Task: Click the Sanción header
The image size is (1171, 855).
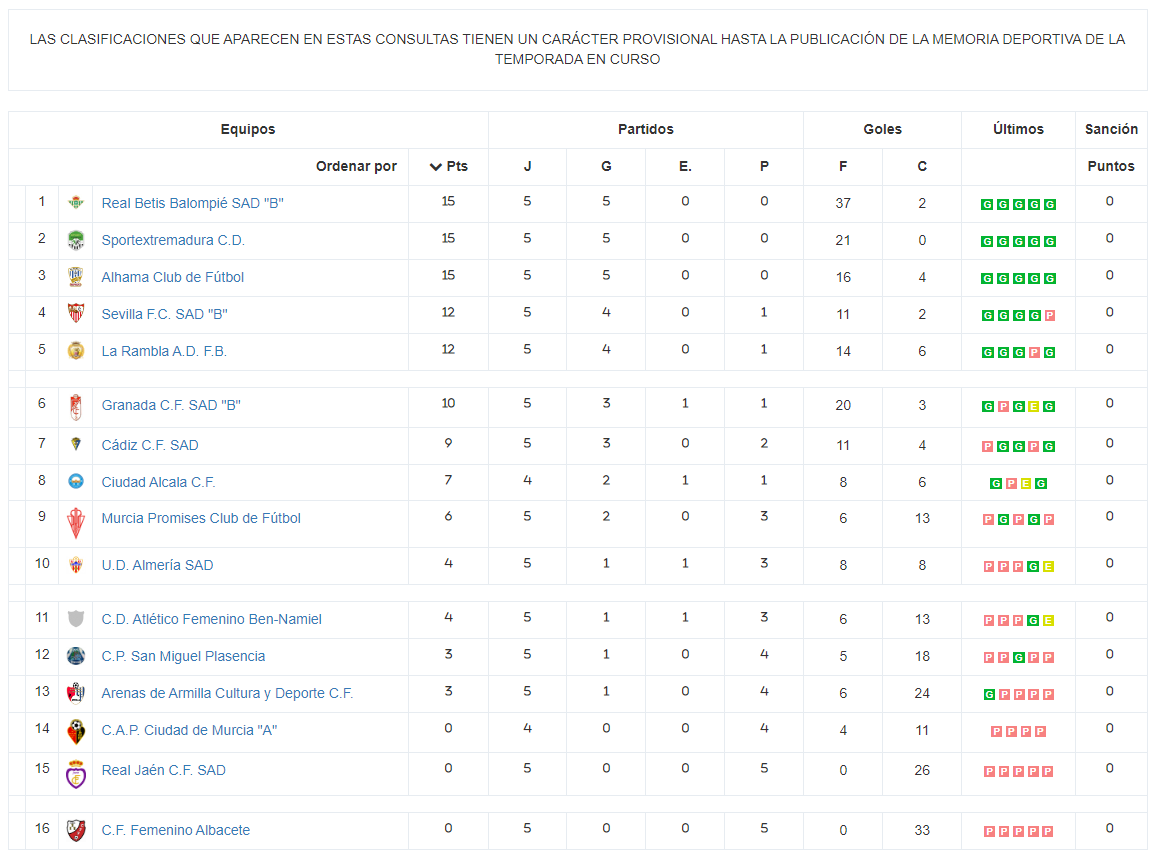Action: click(1111, 129)
